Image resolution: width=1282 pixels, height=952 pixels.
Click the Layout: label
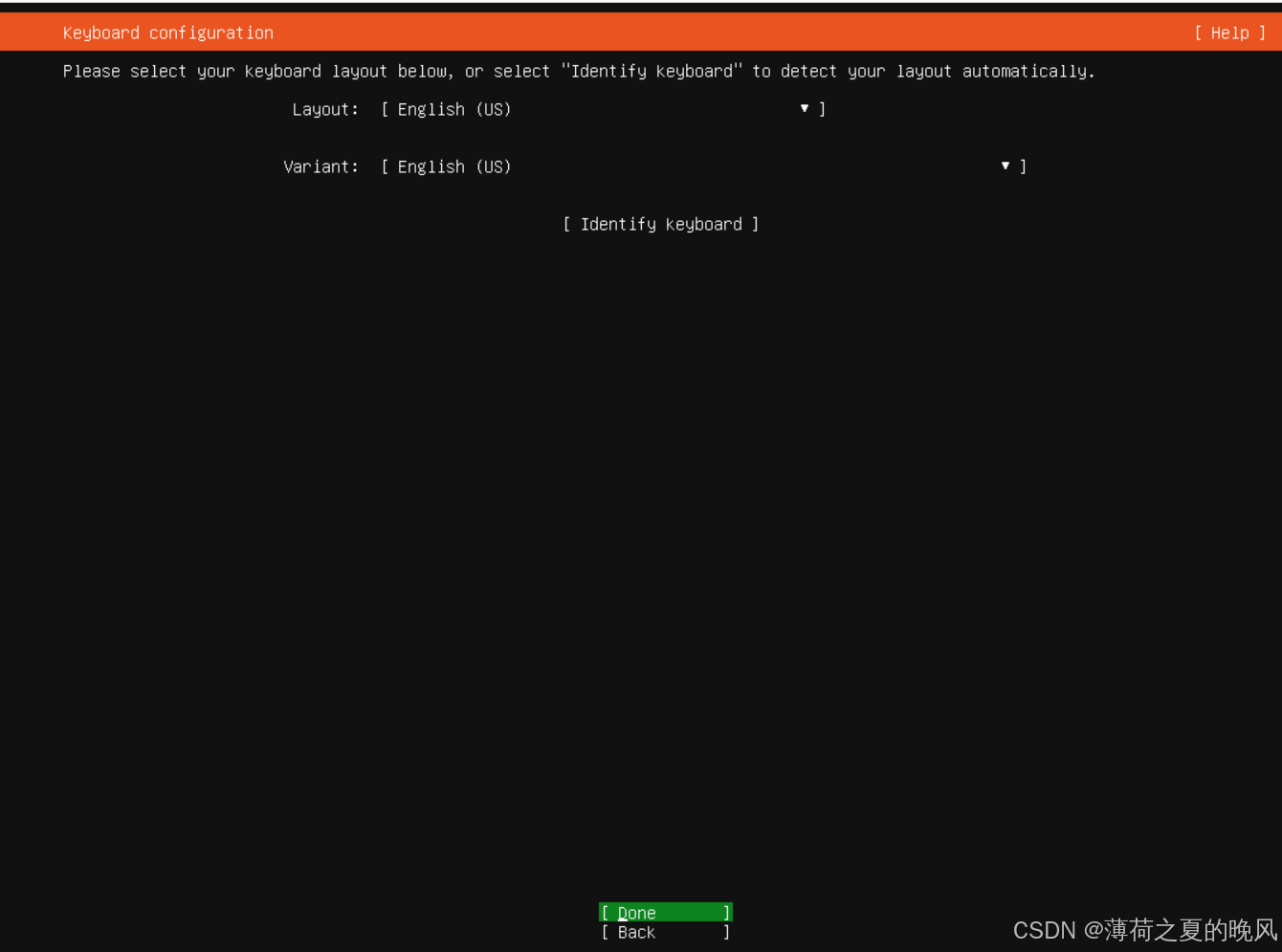[325, 109]
